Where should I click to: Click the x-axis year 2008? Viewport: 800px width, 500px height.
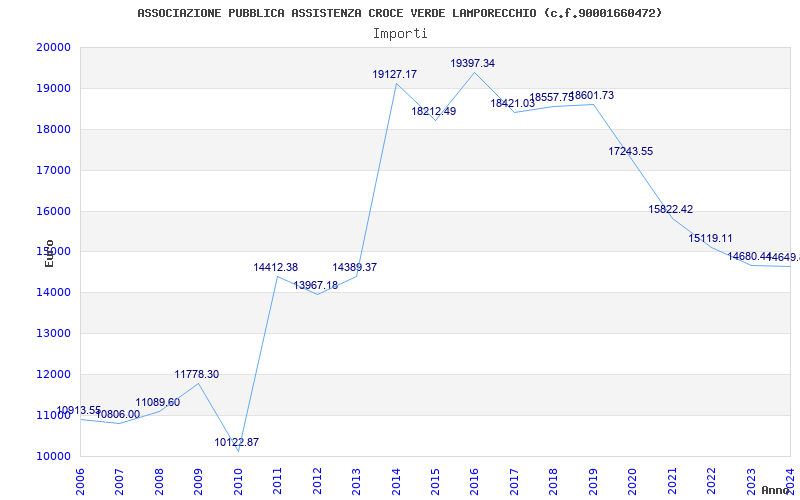coord(159,481)
